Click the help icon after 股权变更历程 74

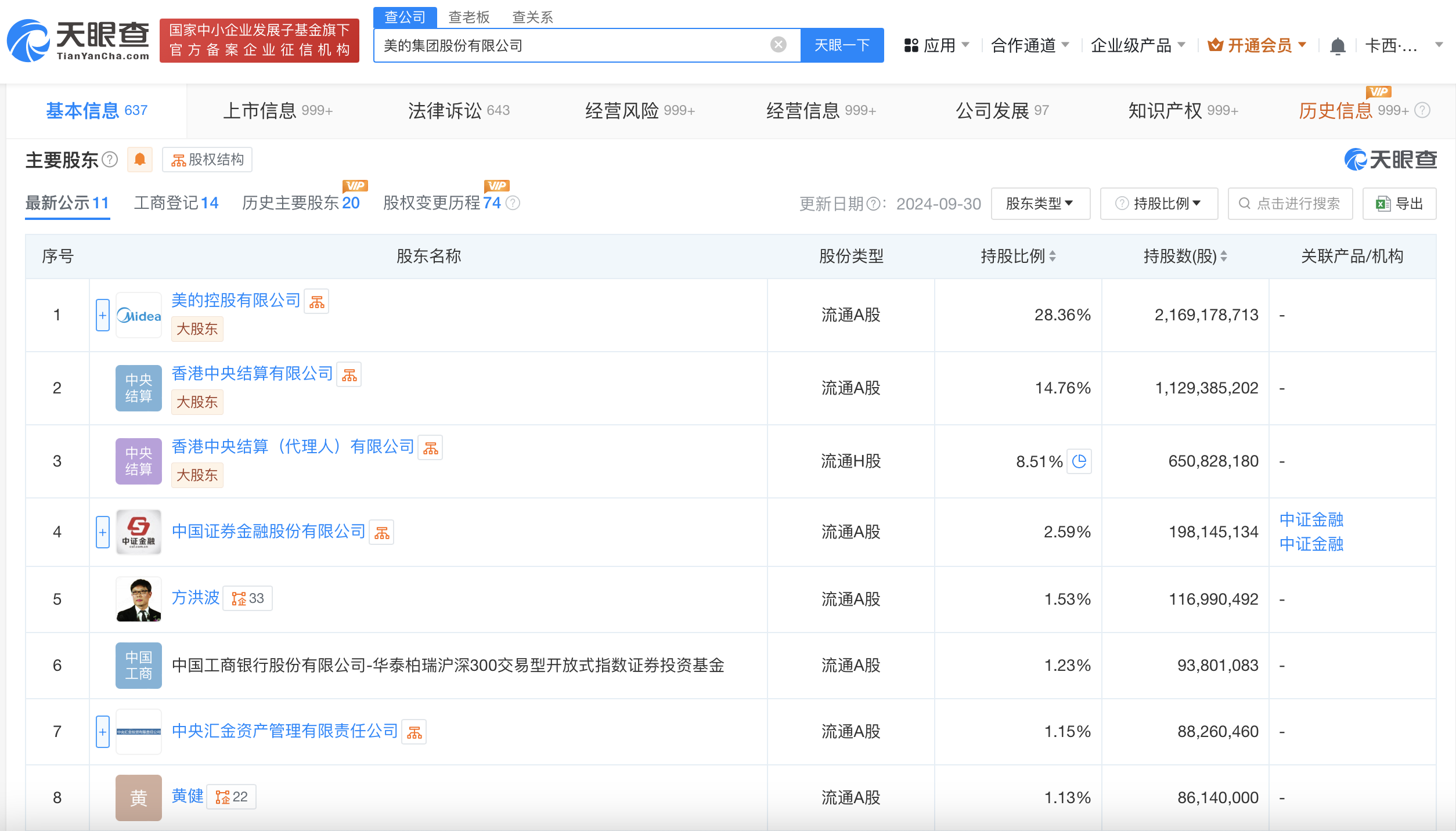[513, 203]
